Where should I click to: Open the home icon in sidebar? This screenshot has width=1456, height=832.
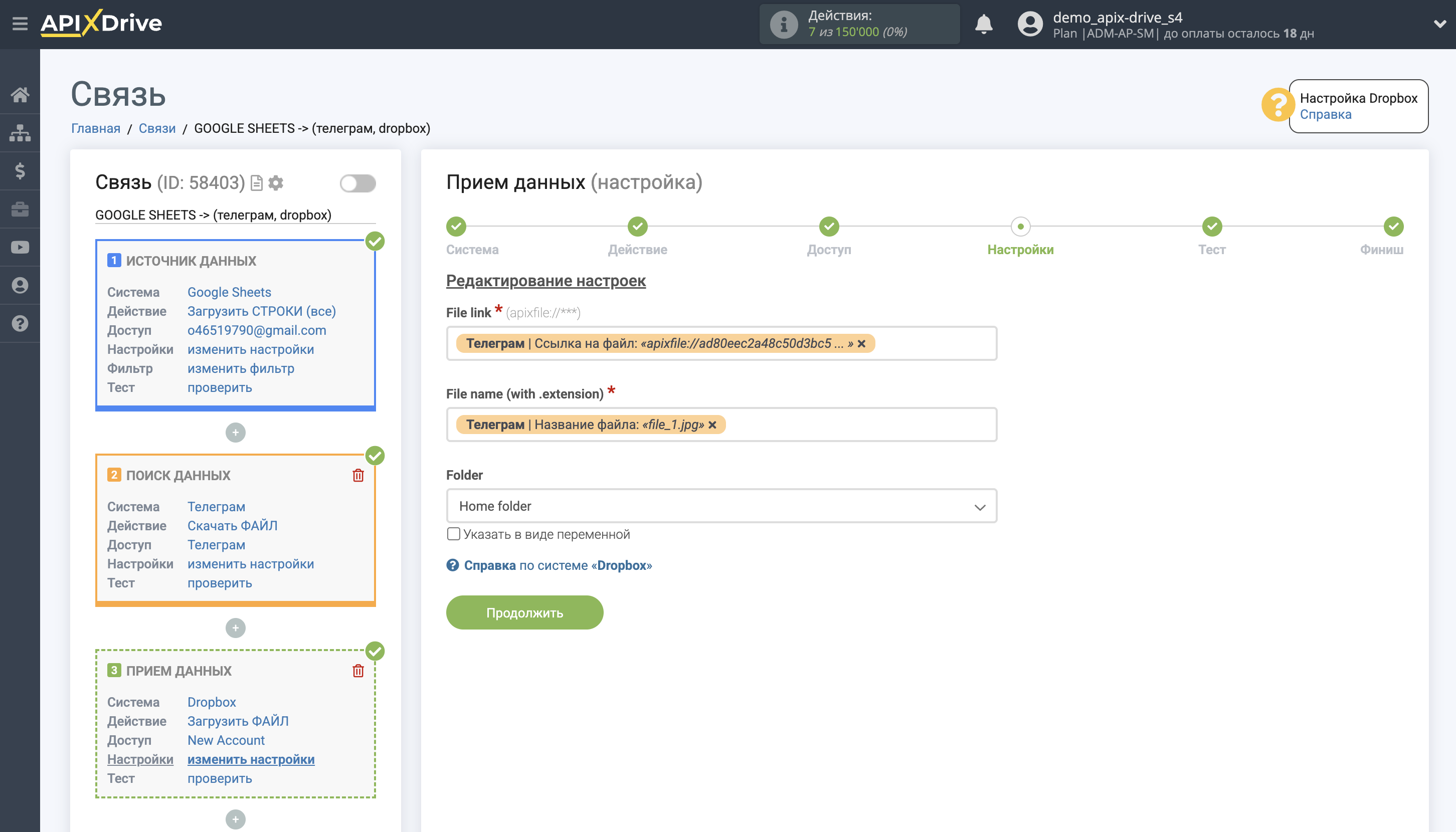(20, 95)
